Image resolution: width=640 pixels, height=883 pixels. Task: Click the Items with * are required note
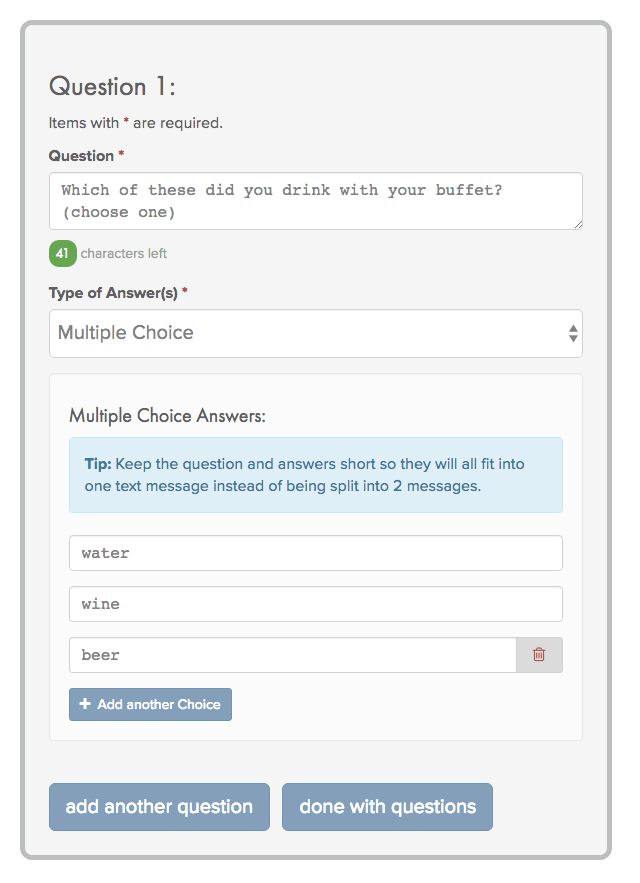pos(136,123)
